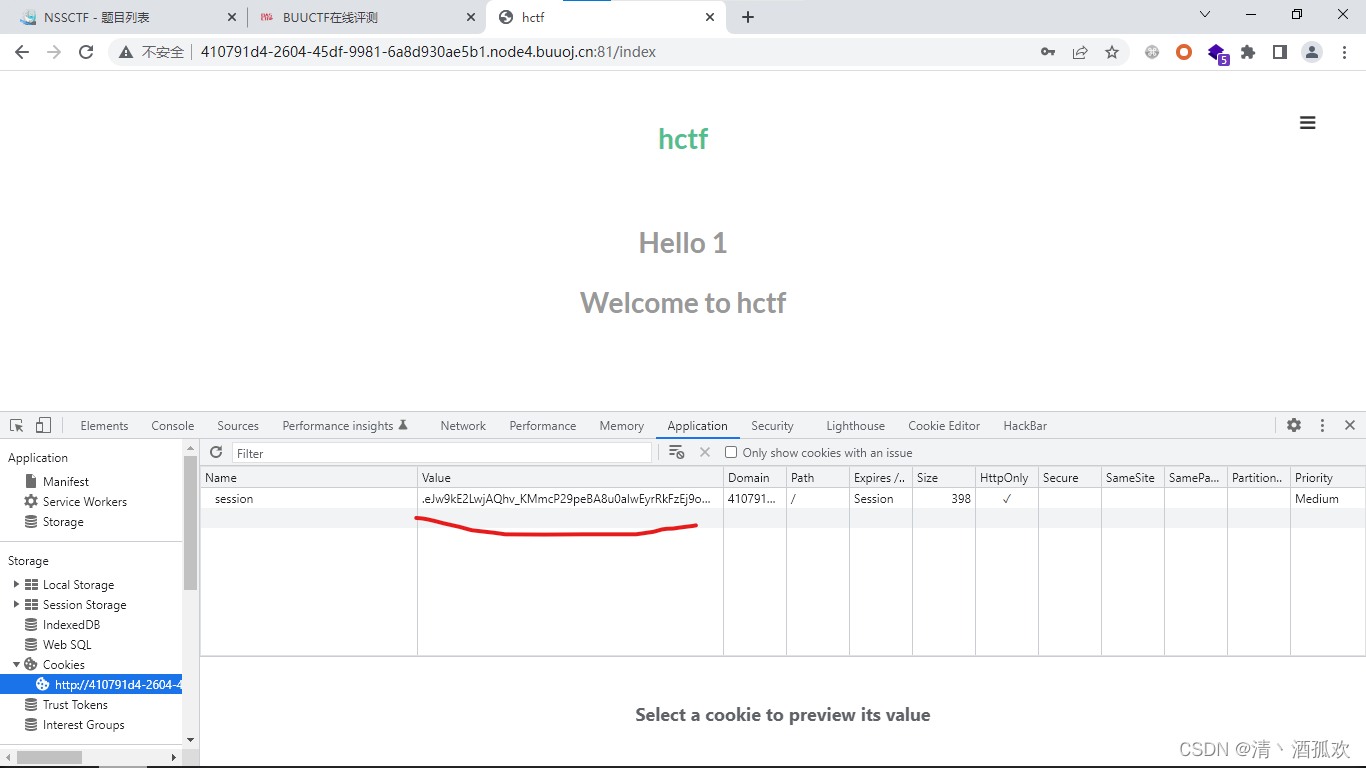Bookmark this page with star icon
Screen dimensions: 1366x768
point(1112,52)
